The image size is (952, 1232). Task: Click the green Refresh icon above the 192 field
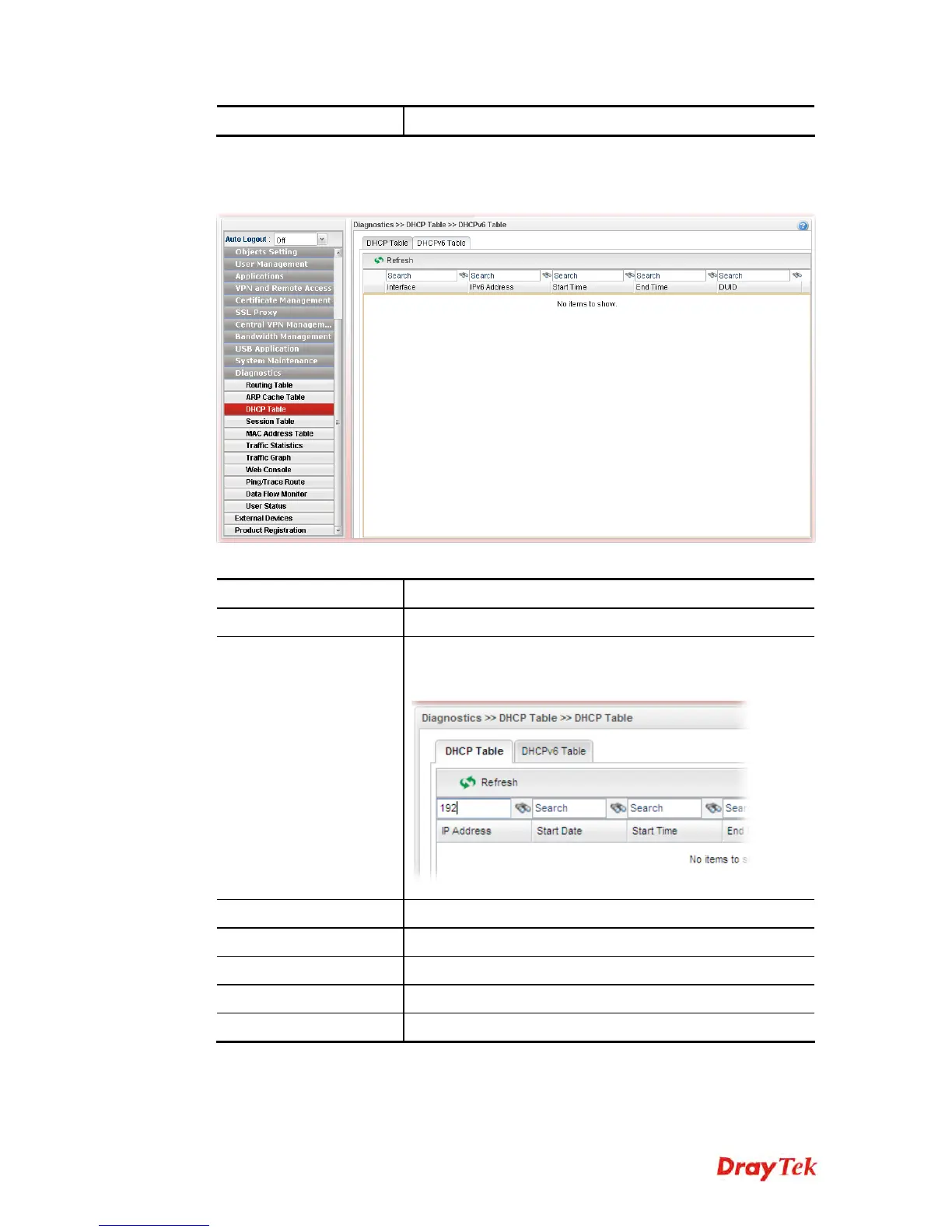pos(467,782)
